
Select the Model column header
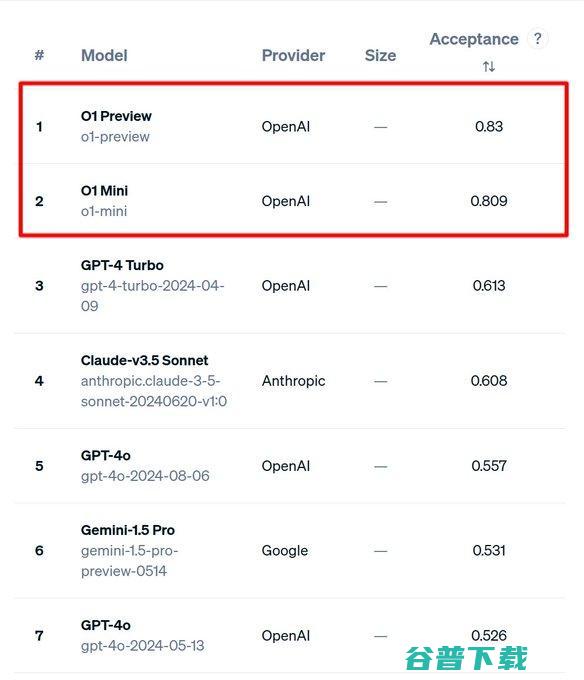(104, 56)
